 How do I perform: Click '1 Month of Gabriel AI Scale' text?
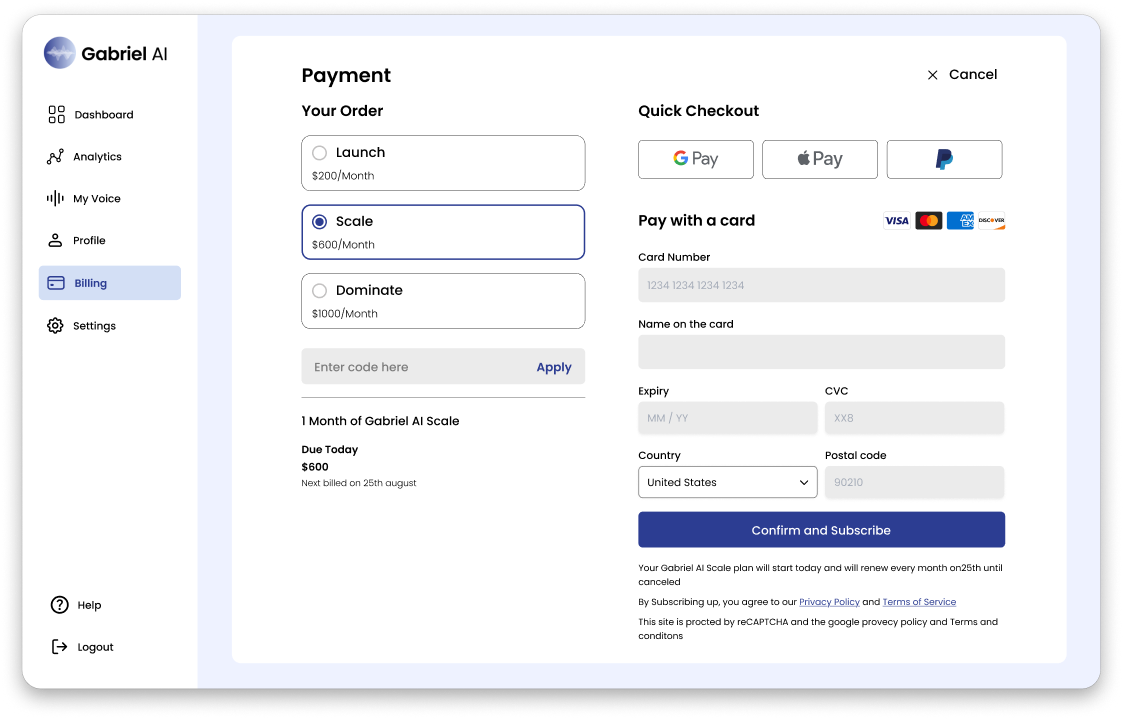pos(380,421)
